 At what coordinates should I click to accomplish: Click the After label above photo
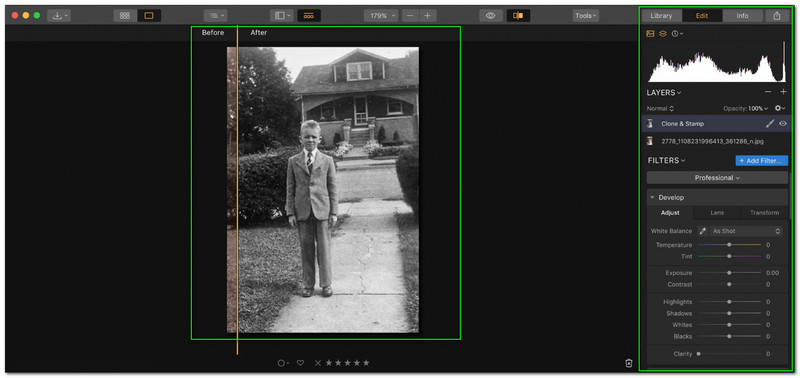pyautogui.click(x=259, y=33)
